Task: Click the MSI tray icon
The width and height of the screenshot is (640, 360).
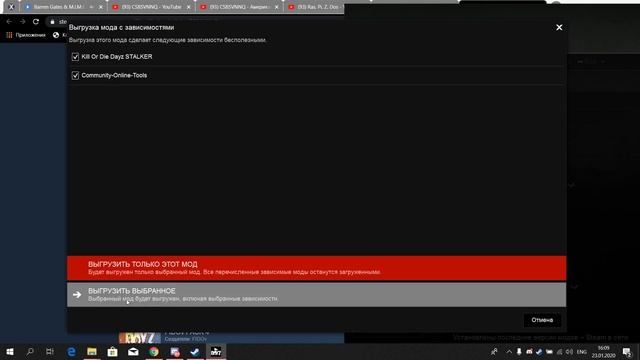Action: 529,351
